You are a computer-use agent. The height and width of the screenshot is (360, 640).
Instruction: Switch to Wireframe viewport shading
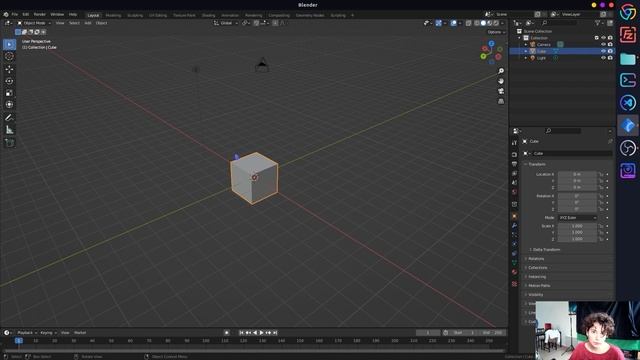(477, 23)
